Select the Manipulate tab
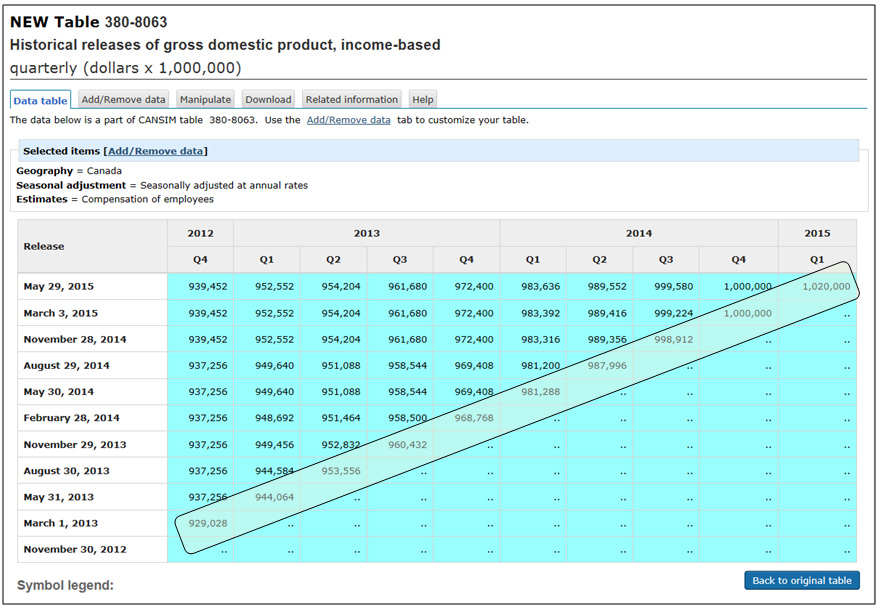 205,100
